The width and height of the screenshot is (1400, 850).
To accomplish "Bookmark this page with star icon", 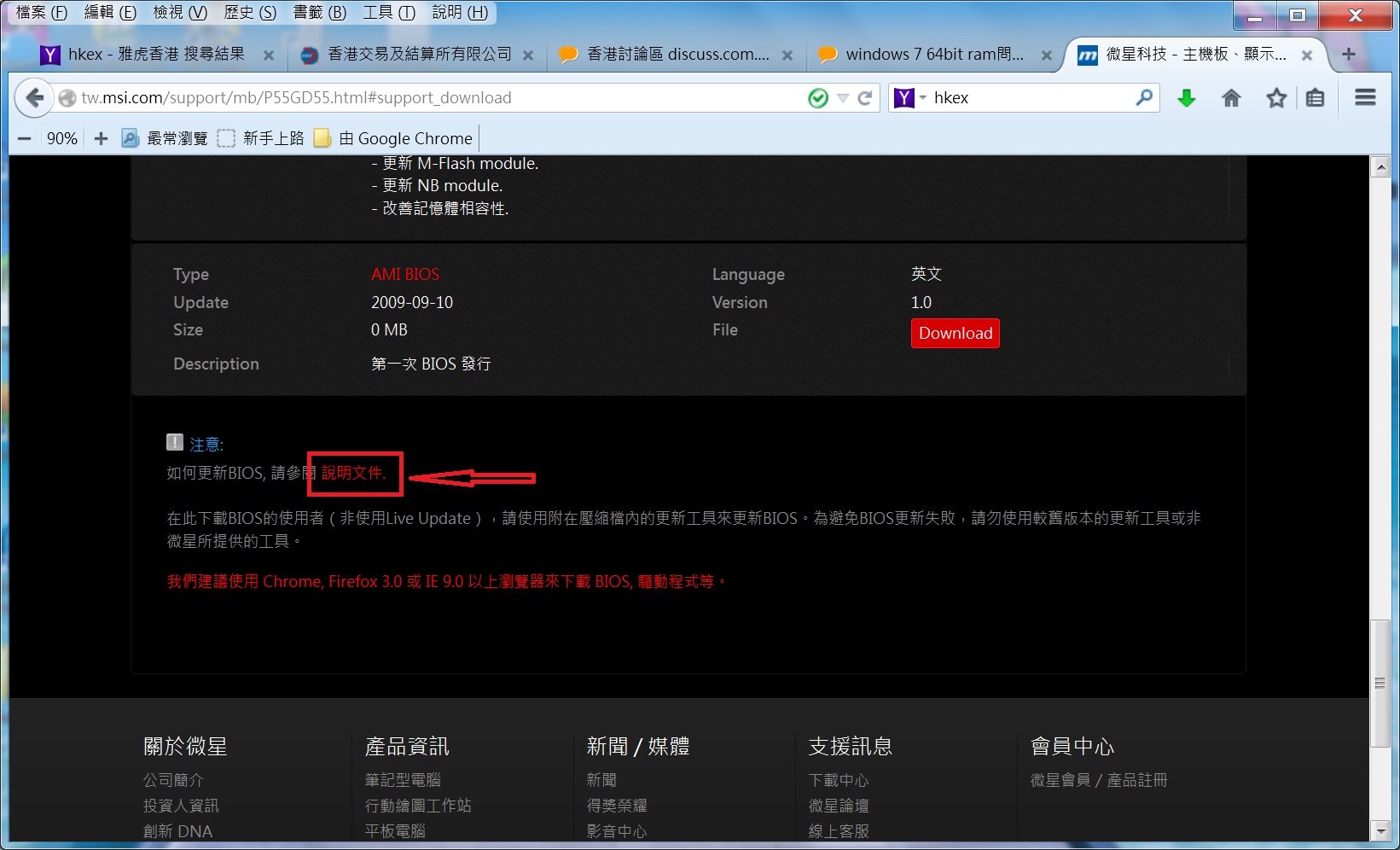I will pyautogui.click(x=1276, y=98).
